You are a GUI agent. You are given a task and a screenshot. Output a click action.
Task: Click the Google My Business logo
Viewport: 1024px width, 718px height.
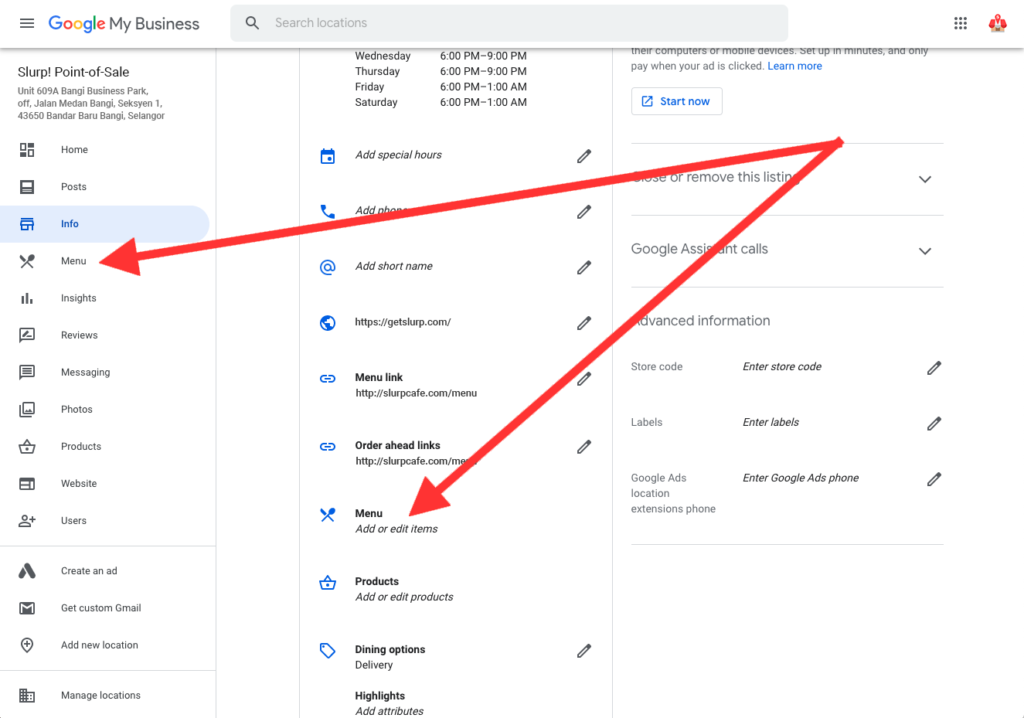124,24
